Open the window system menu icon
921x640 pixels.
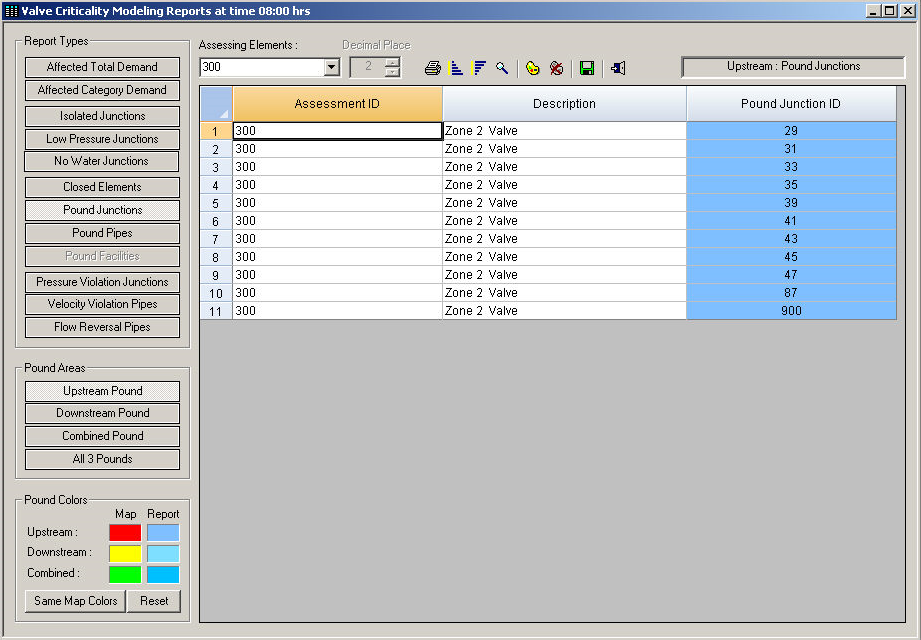click(x=11, y=11)
